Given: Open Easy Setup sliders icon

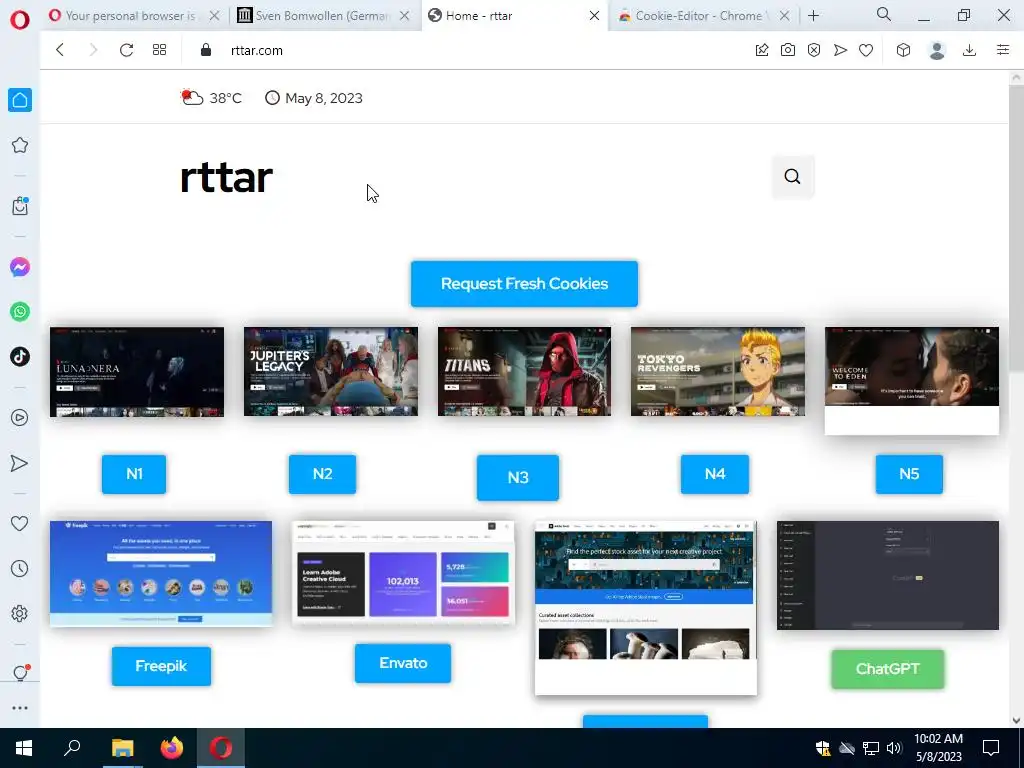Looking at the screenshot, I should [x=1003, y=50].
